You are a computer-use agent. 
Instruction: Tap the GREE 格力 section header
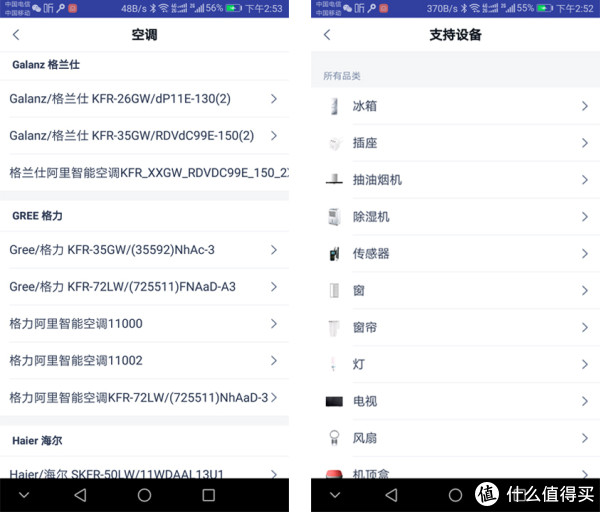click(38, 216)
